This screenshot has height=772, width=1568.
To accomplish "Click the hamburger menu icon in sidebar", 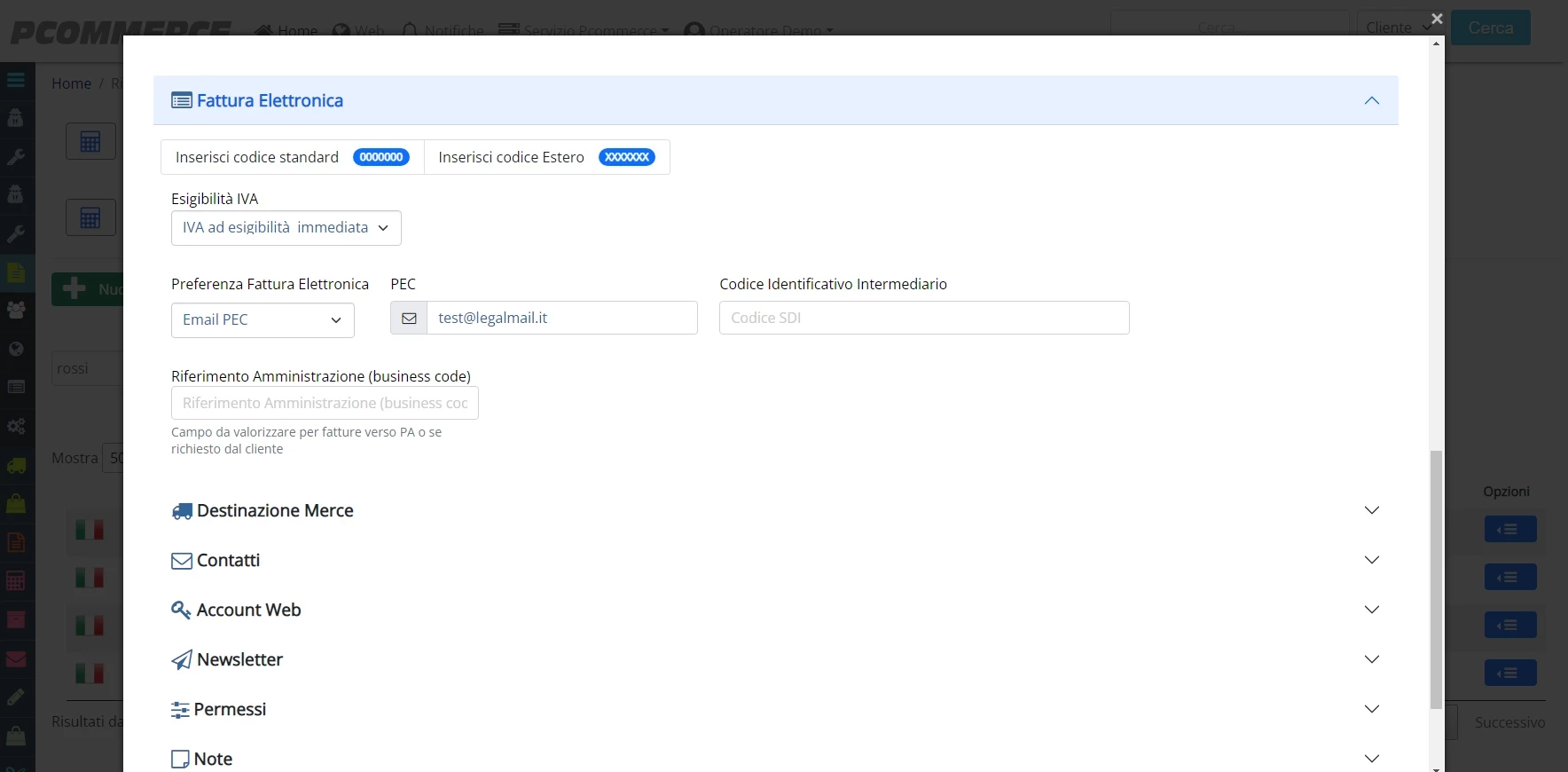I will (16, 80).
